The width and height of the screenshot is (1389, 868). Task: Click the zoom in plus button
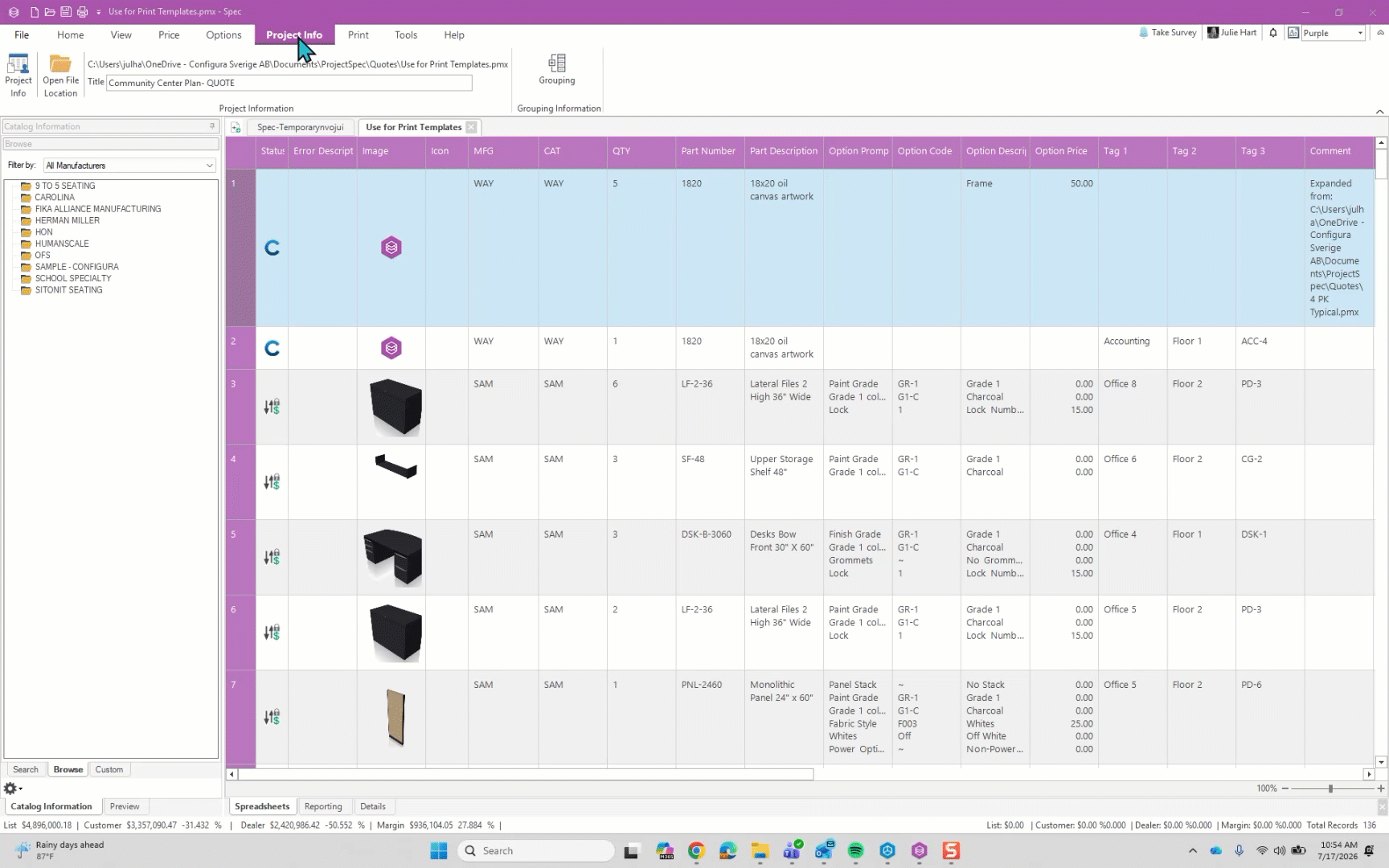click(x=1381, y=788)
